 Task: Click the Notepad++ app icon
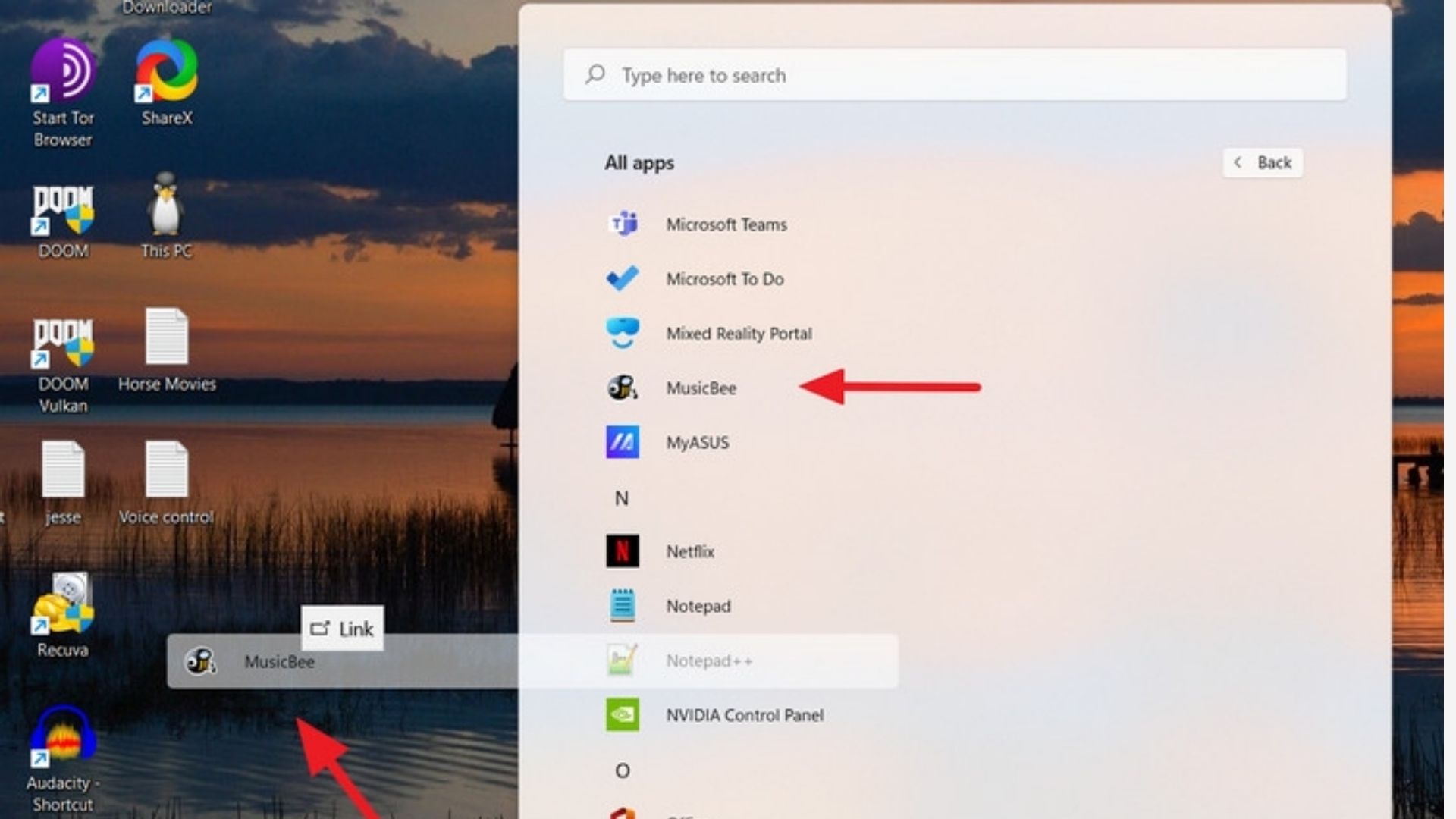click(623, 661)
